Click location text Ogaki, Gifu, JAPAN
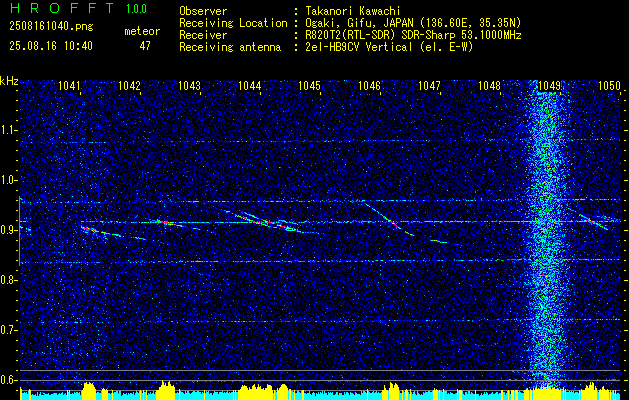This screenshot has width=629, height=400. pos(359,23)
